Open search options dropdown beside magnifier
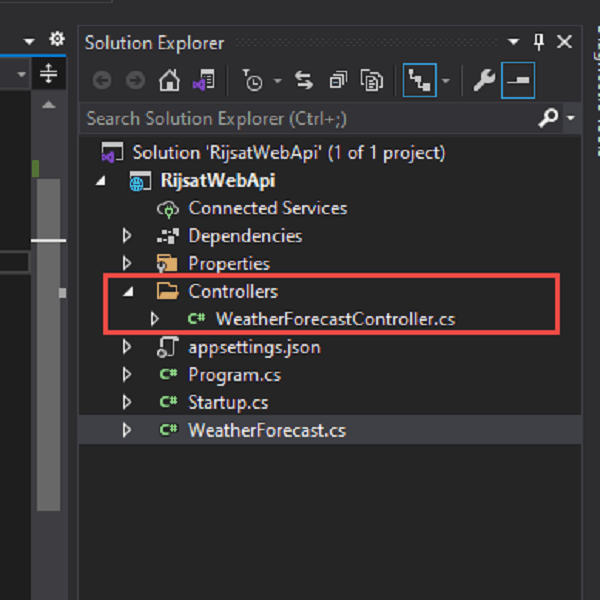 (571, 118)
